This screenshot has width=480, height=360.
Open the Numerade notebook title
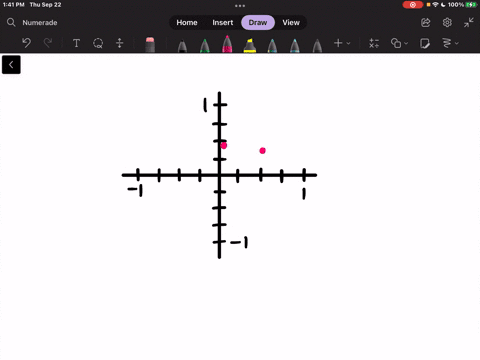point(40,23)
